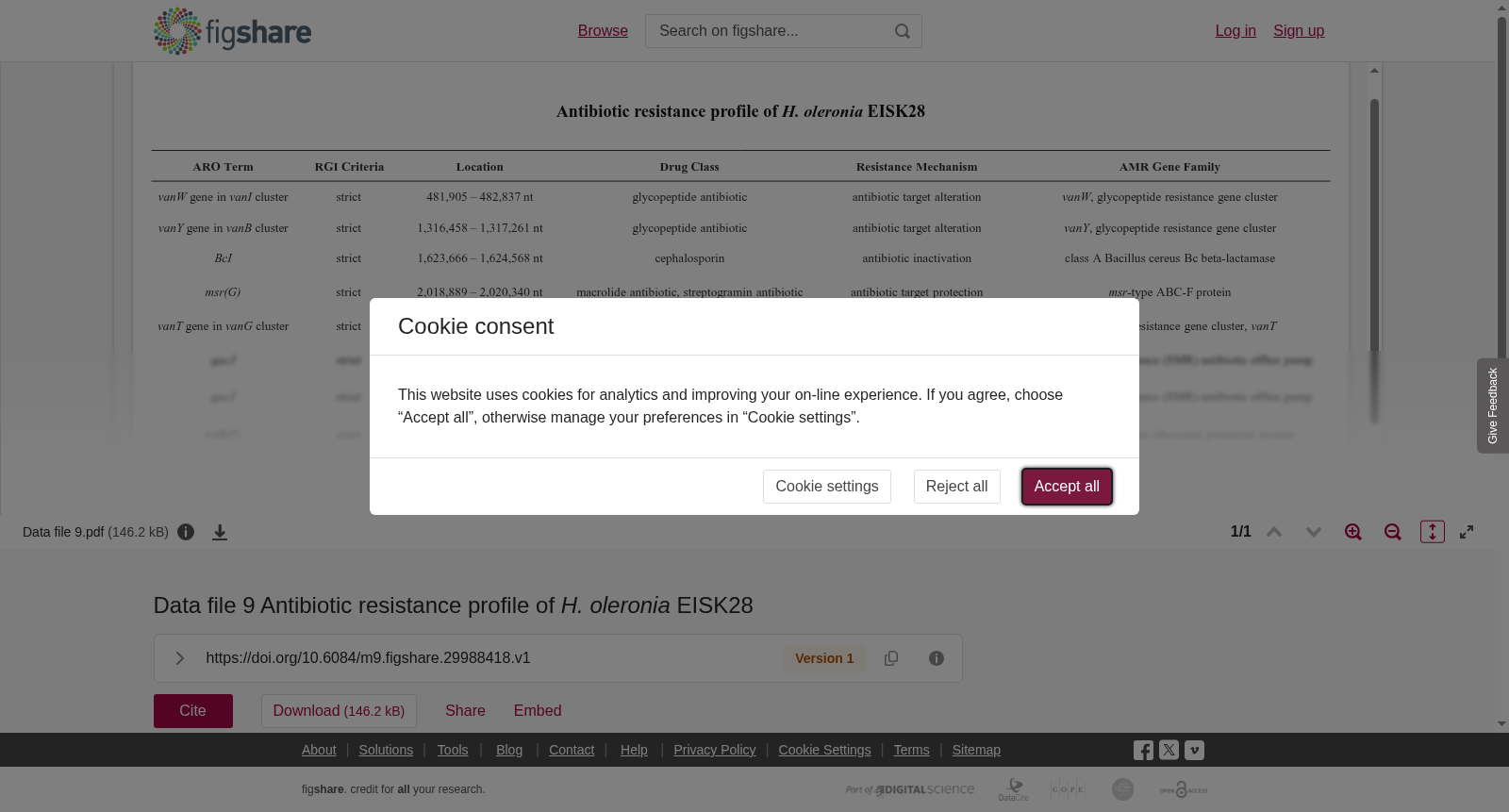Click the Share option
The height and width of the screenshot is (812, 1509).
tap(465, 711)
